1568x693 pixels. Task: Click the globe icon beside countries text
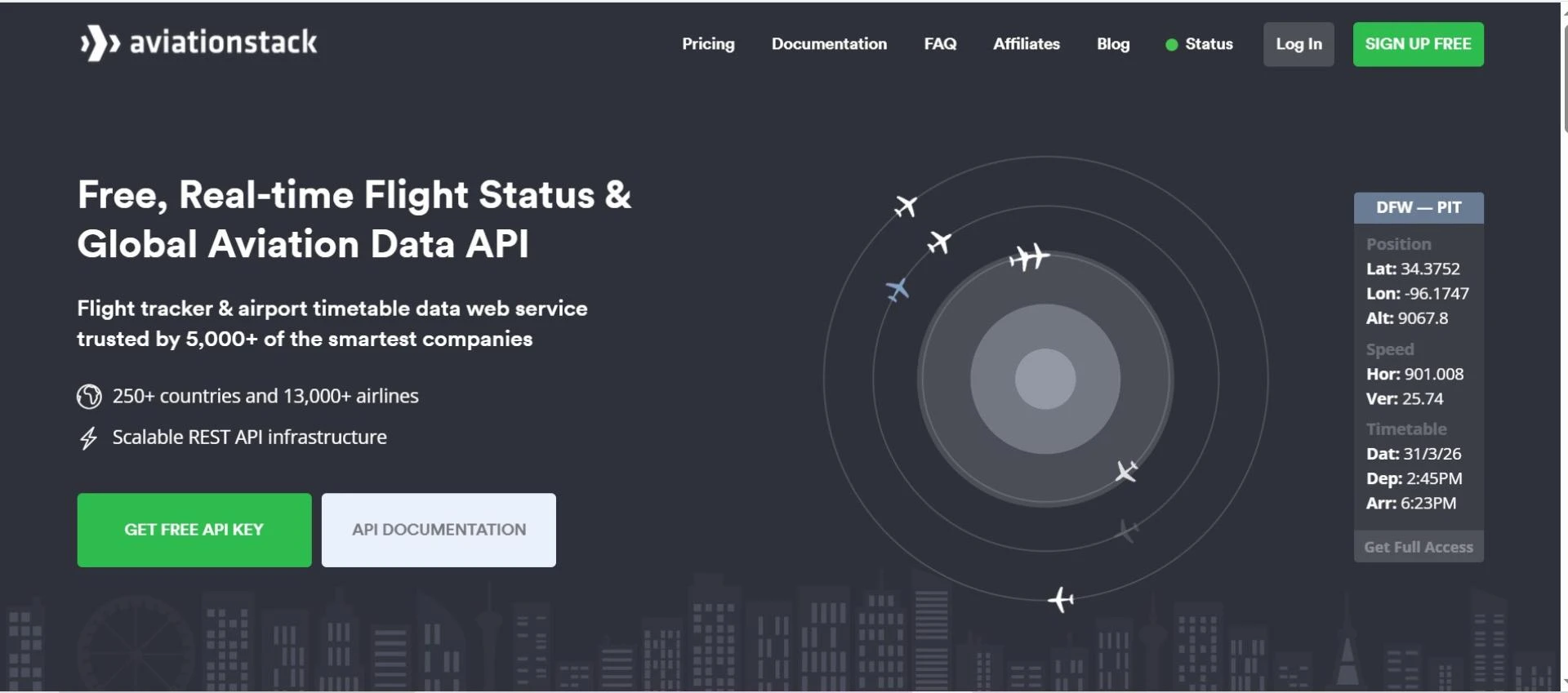click(89, 397)
